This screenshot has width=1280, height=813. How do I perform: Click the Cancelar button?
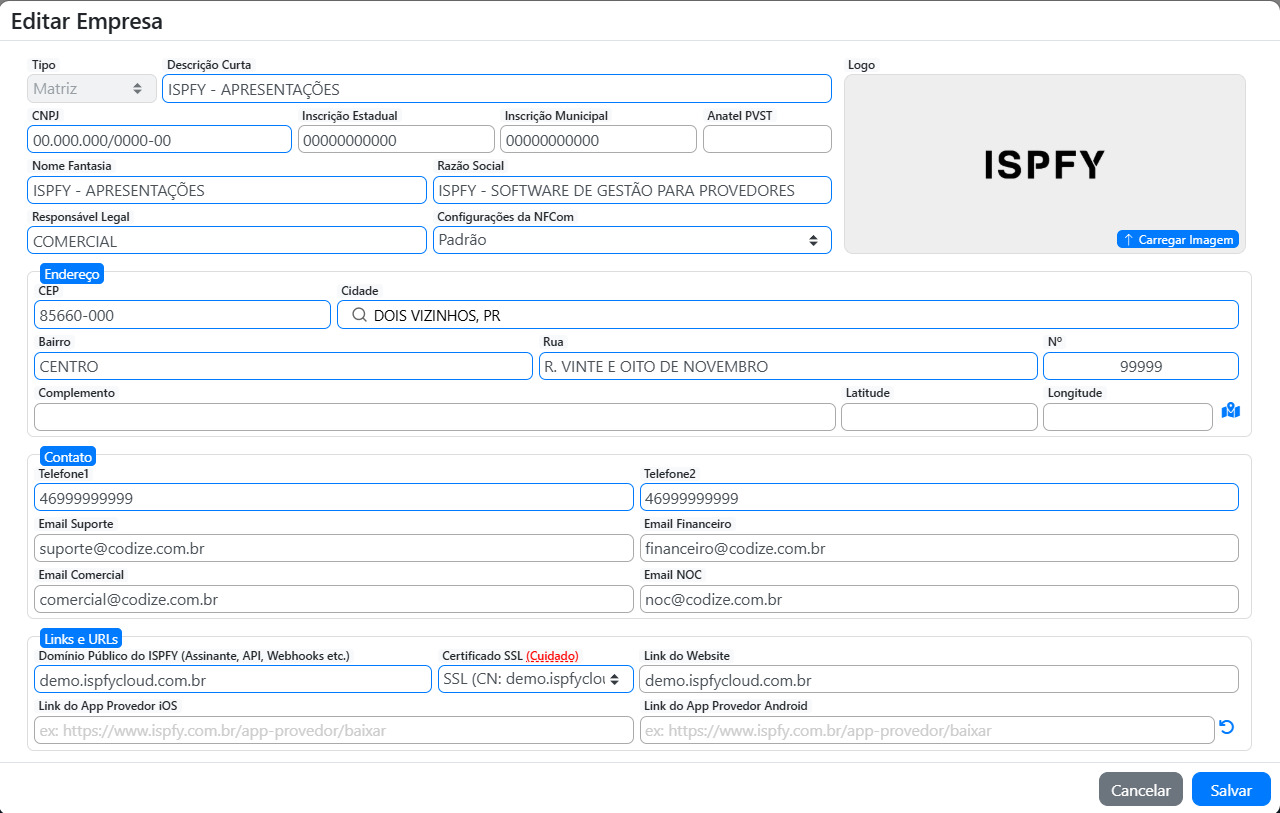[x=1140, y=789]
